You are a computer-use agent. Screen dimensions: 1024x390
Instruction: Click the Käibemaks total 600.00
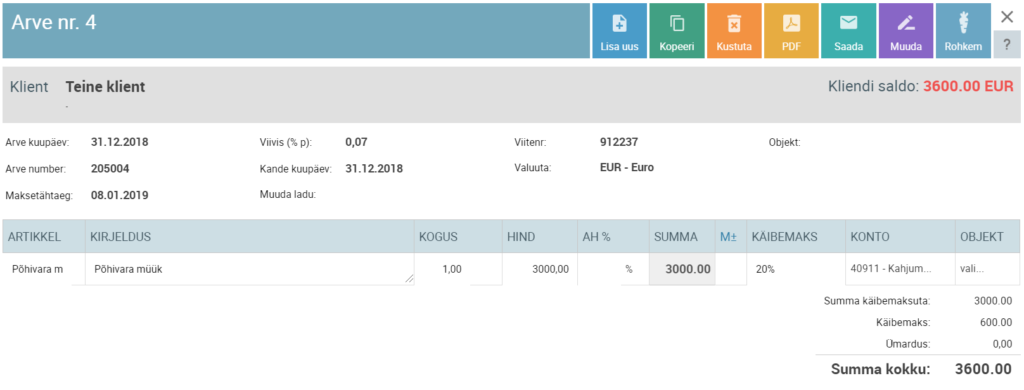click(x=997, y=322)
